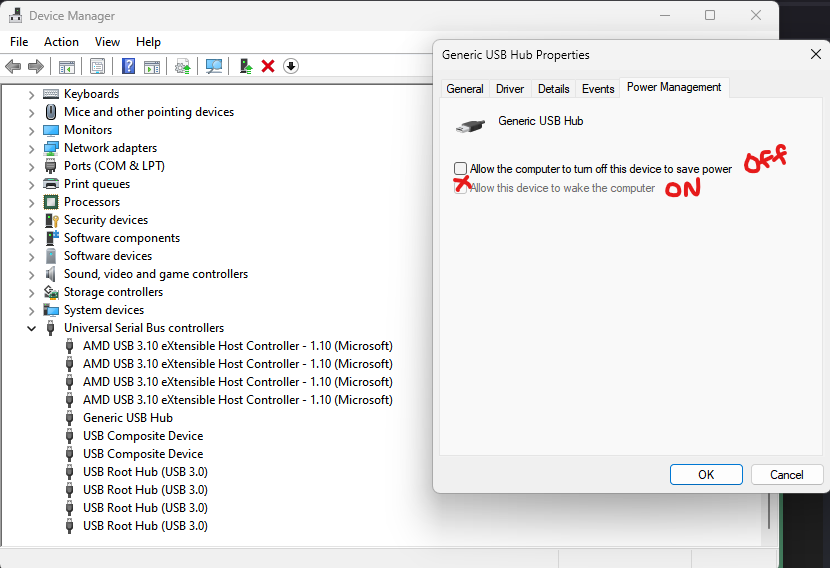Select the Keyboards category icon

[x=51, y=94]
